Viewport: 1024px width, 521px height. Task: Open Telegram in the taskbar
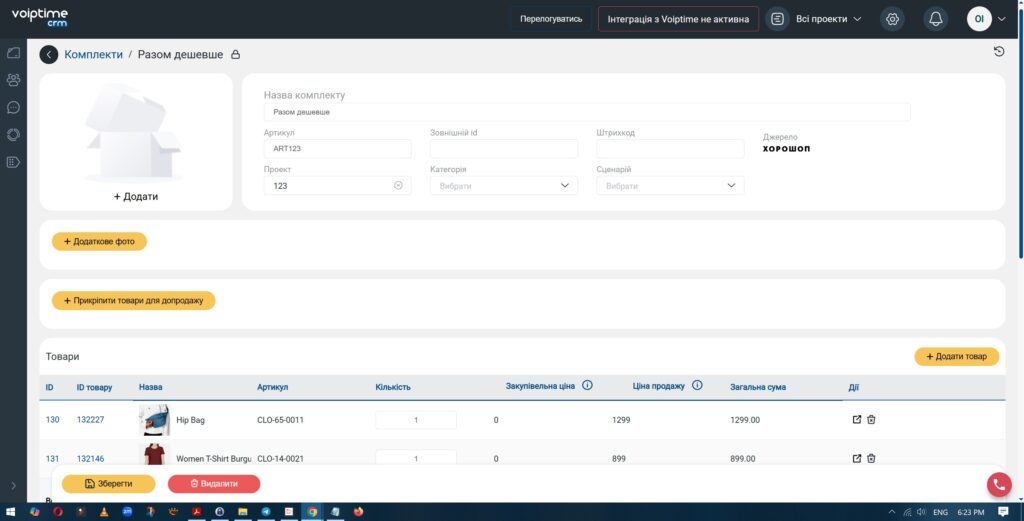266,512
